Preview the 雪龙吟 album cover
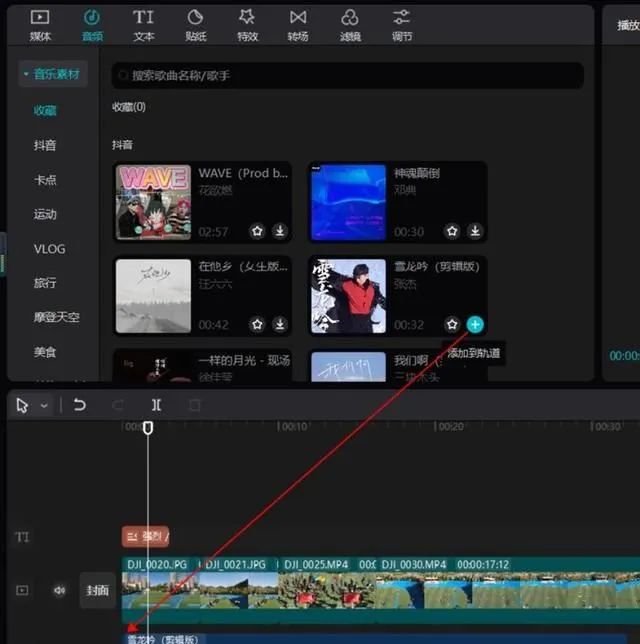Screen dimensions: 640x644 pyautogui.click(x=348, y=296)
